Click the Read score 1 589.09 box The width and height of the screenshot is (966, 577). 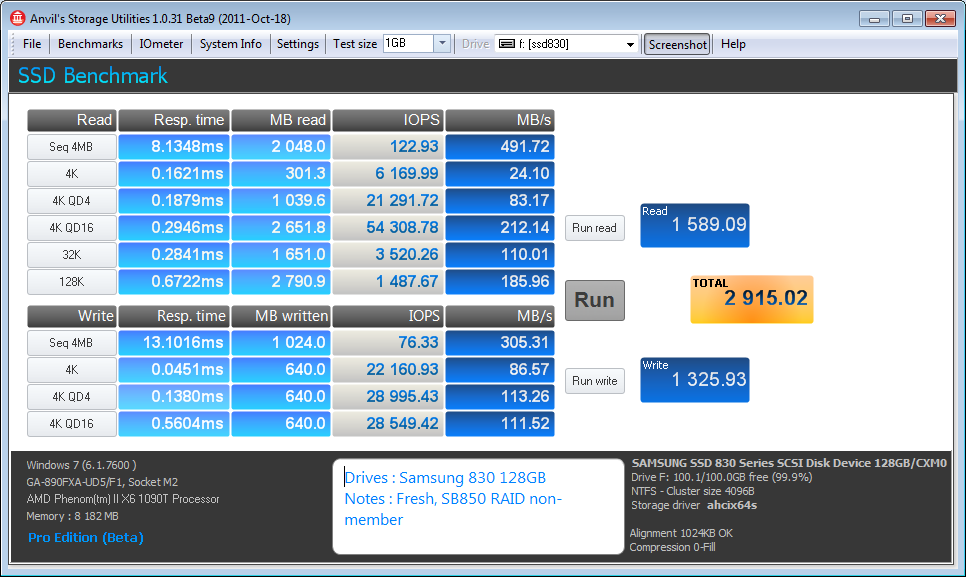tap(695, 225)
